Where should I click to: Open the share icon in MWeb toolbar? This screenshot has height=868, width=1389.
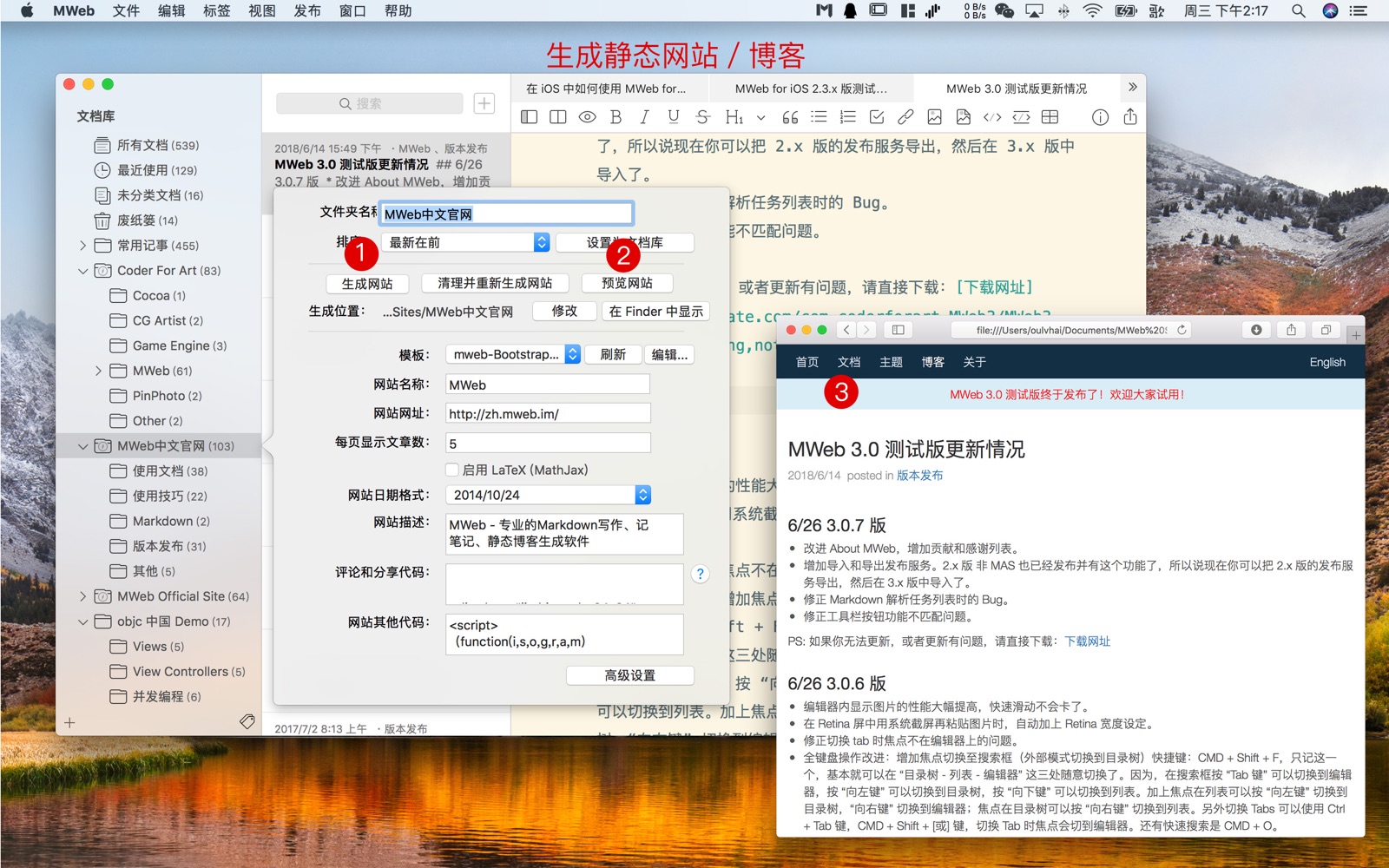tap(1130, 116)
